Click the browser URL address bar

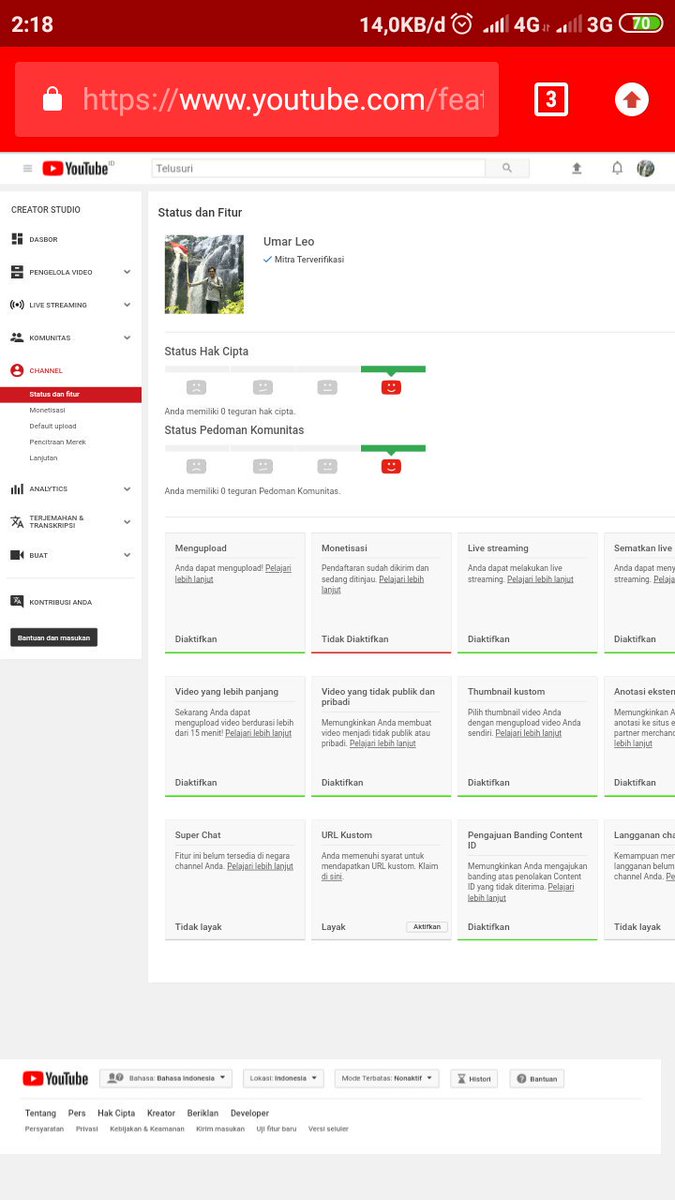click(x=257, y=99)
